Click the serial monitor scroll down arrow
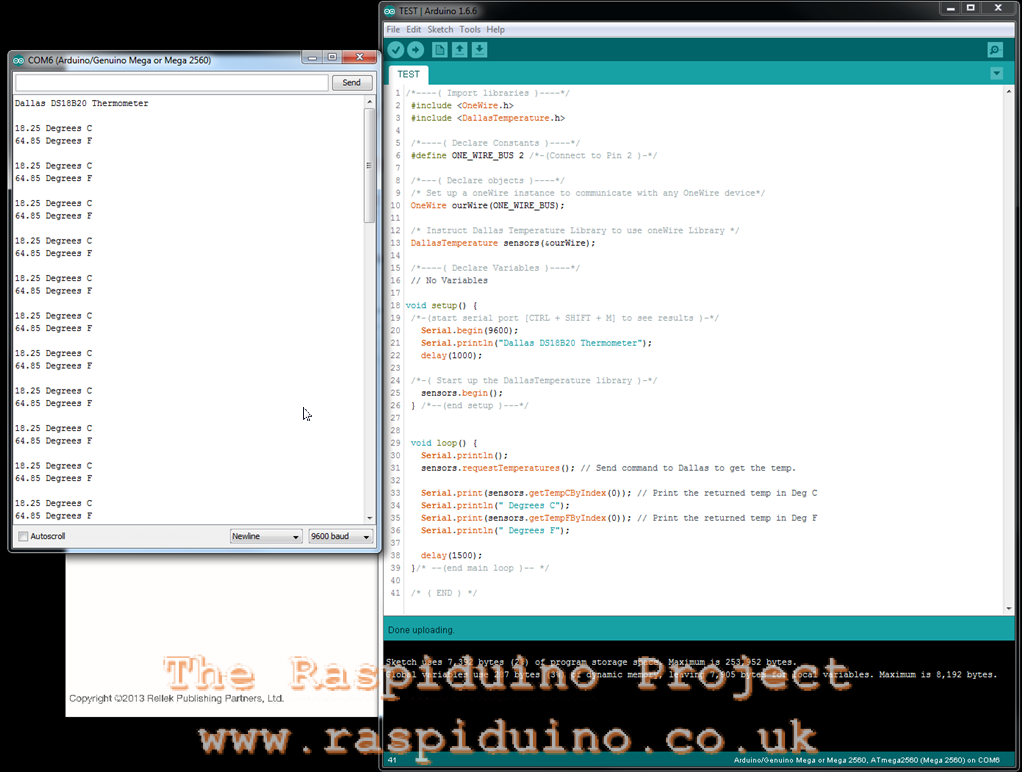1022x772 pixels. pos(370,518)
